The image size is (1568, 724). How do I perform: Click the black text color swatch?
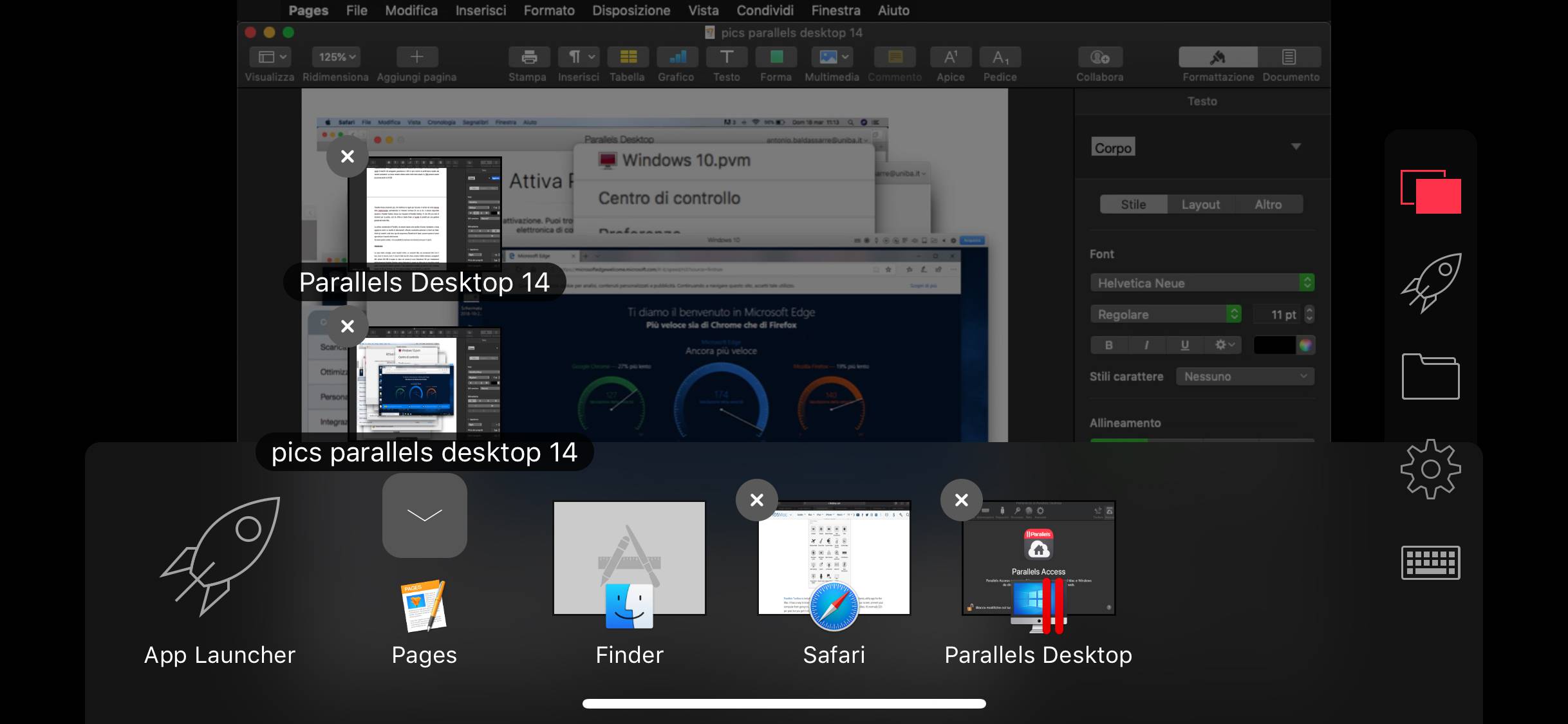click(x=1274, y=345)
